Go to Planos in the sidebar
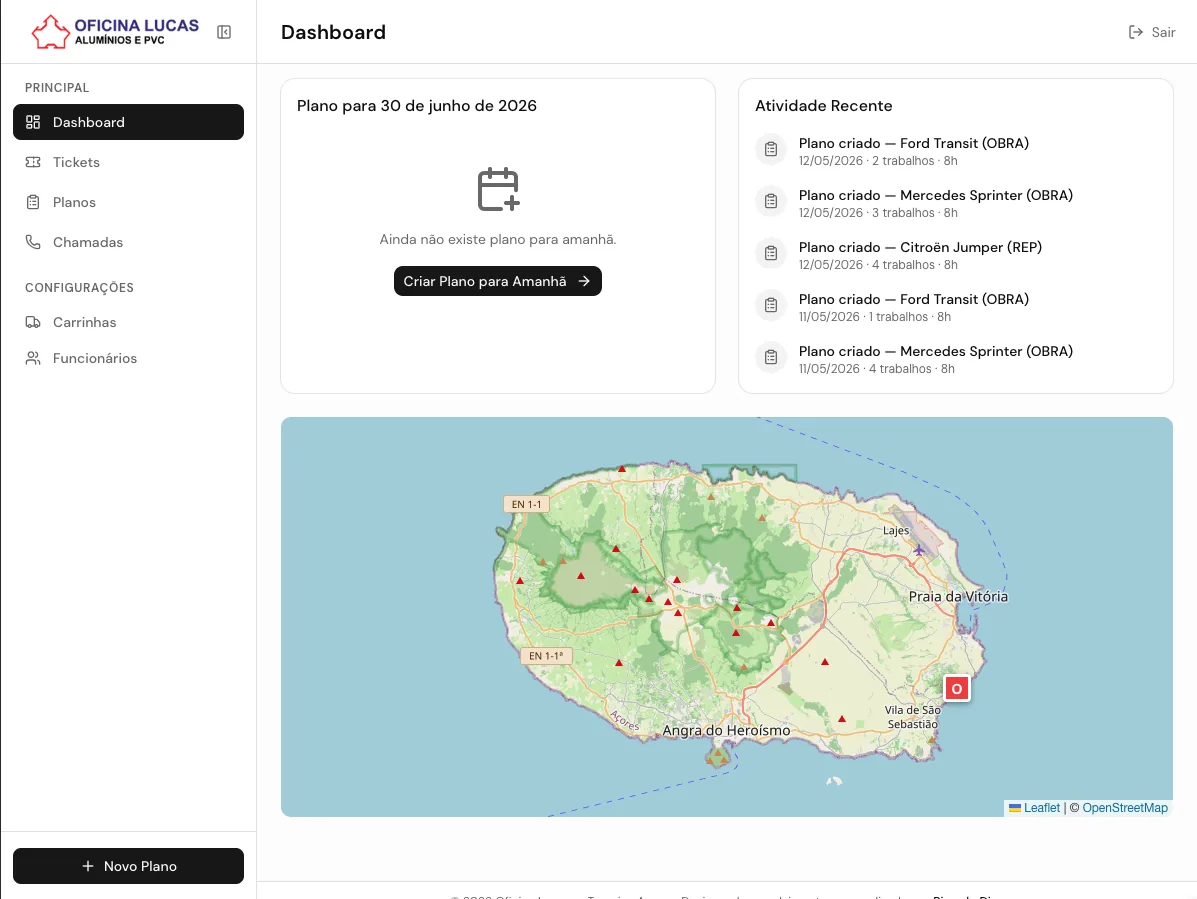Viewport: 1197px width, 899px height. point(128,202)
